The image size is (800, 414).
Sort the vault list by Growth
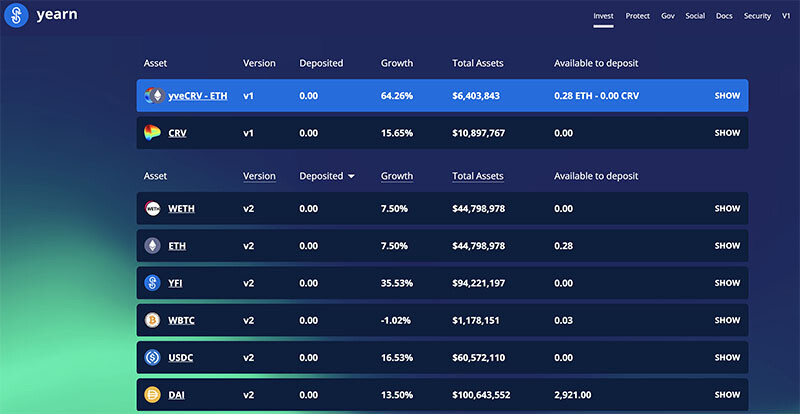coord(397,176)
